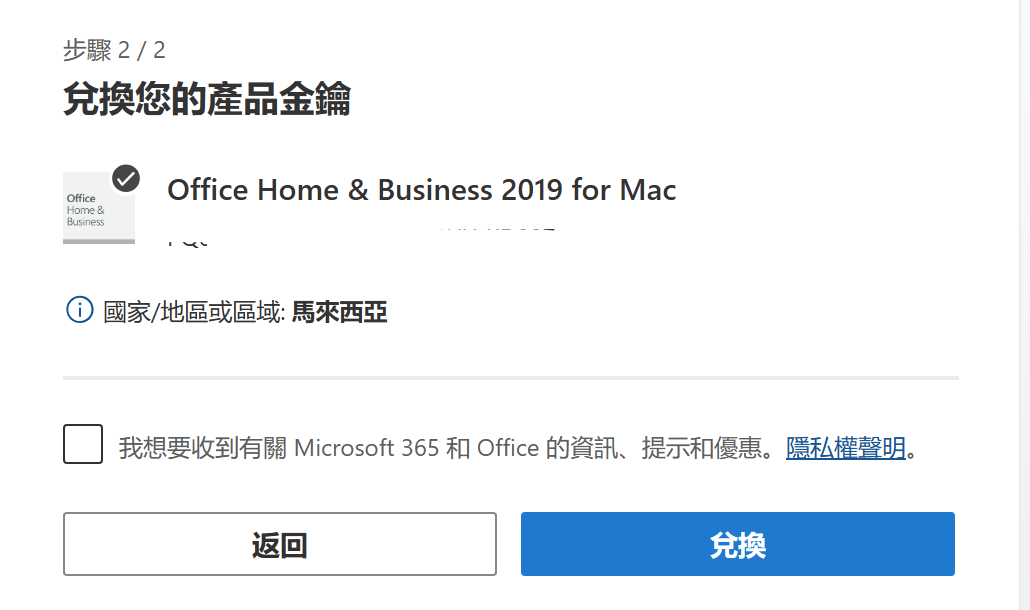Open the 隱私權聲明 link

[846, 447]
